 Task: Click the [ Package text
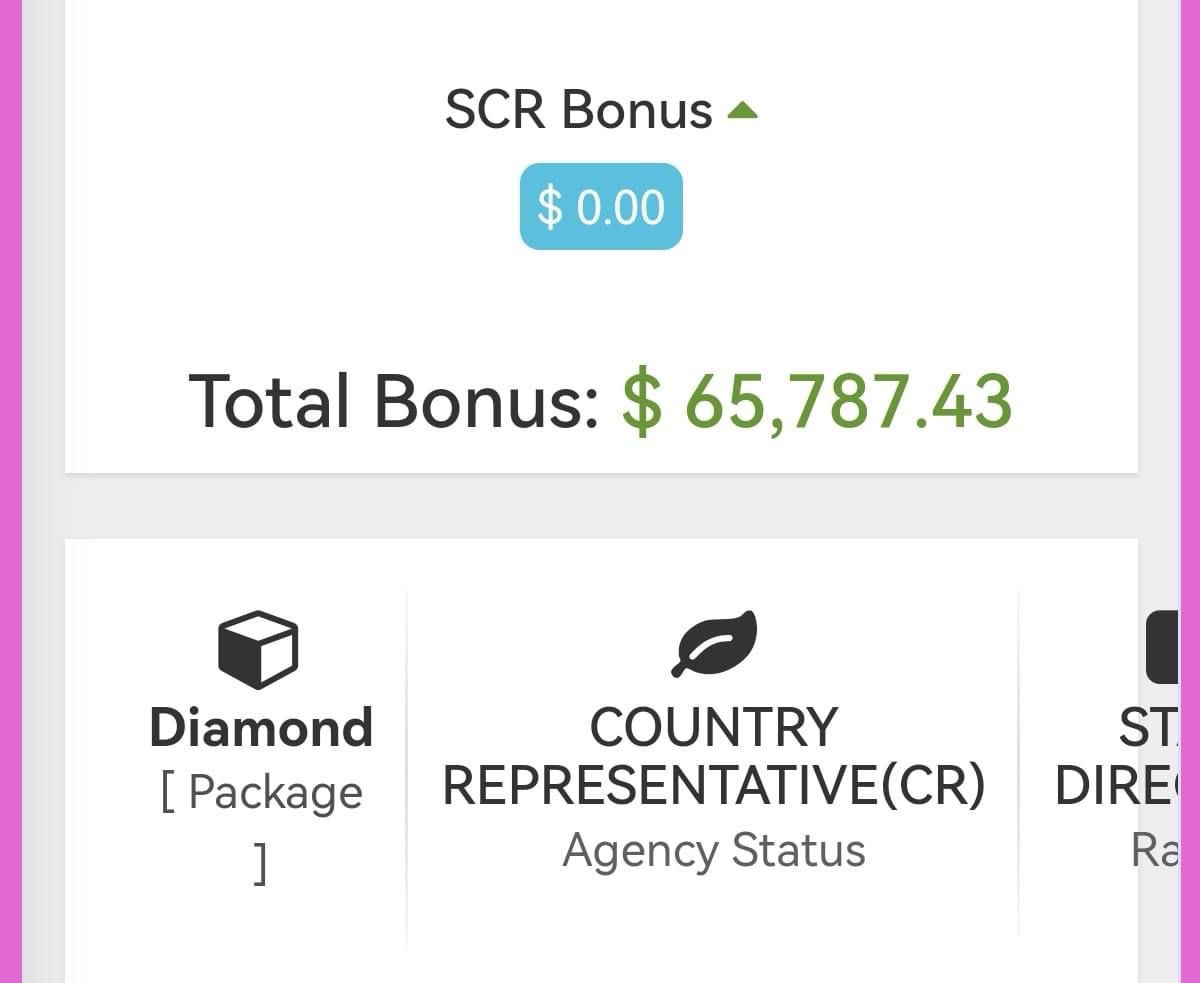tap(261, 792)
